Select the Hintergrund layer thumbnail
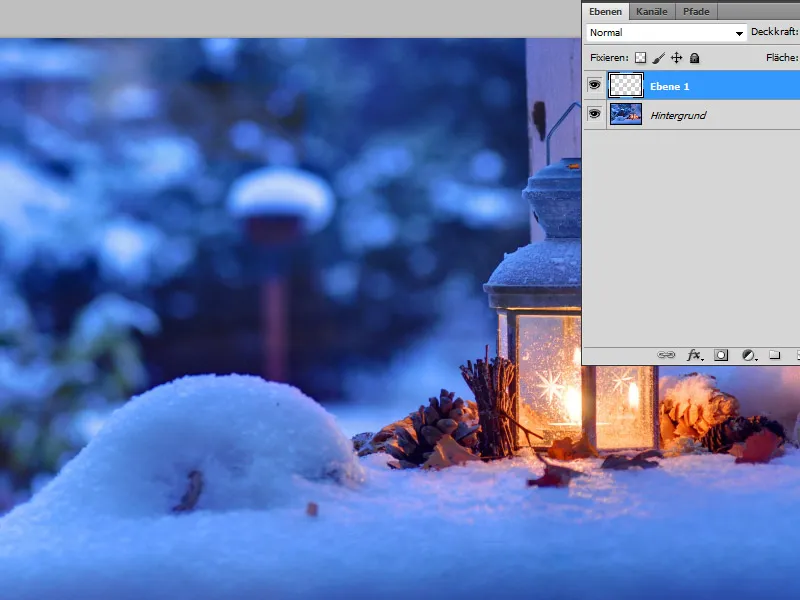 tap(626, 114)
